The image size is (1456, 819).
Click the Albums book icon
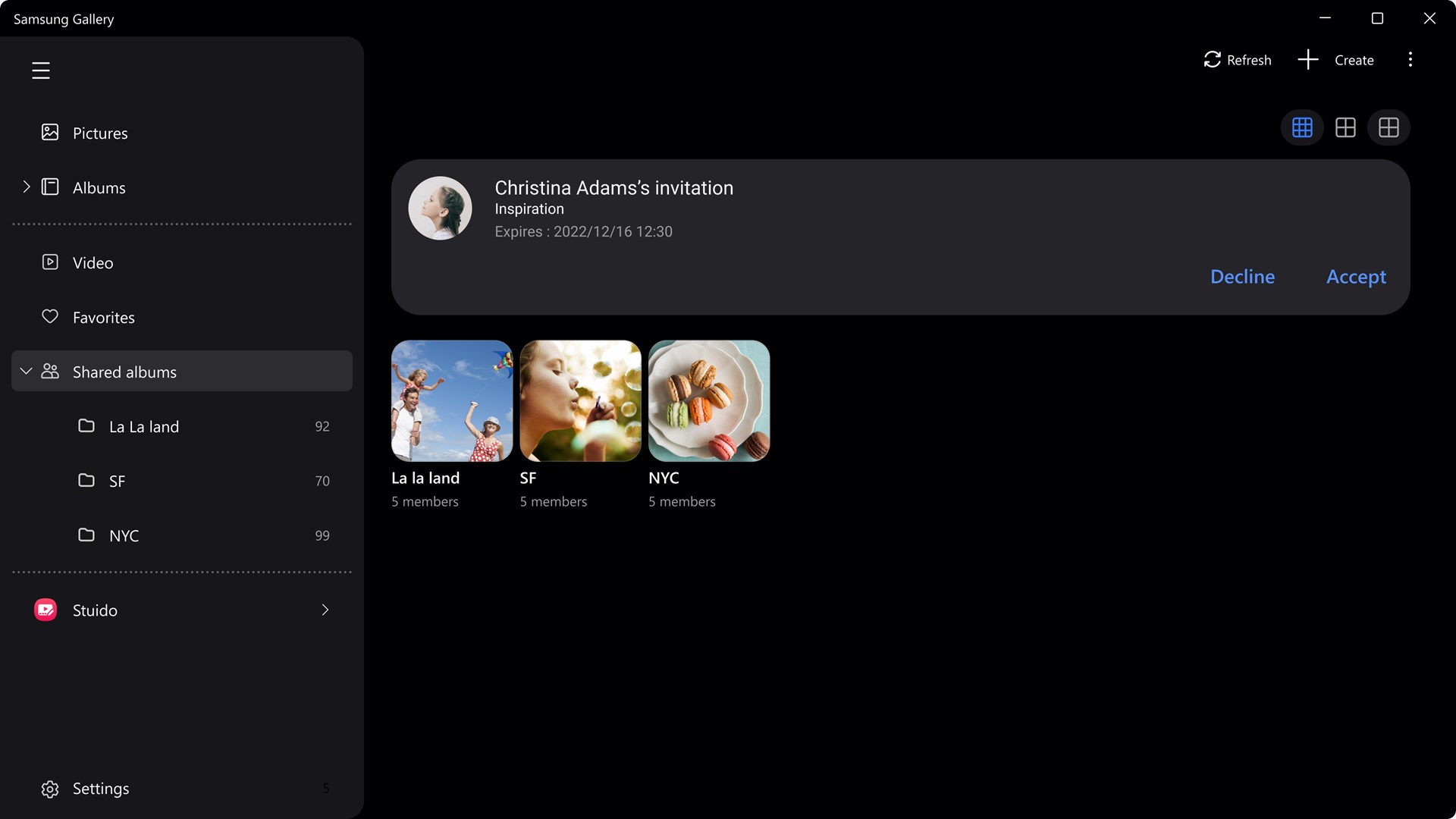click(x=50, y=187)
